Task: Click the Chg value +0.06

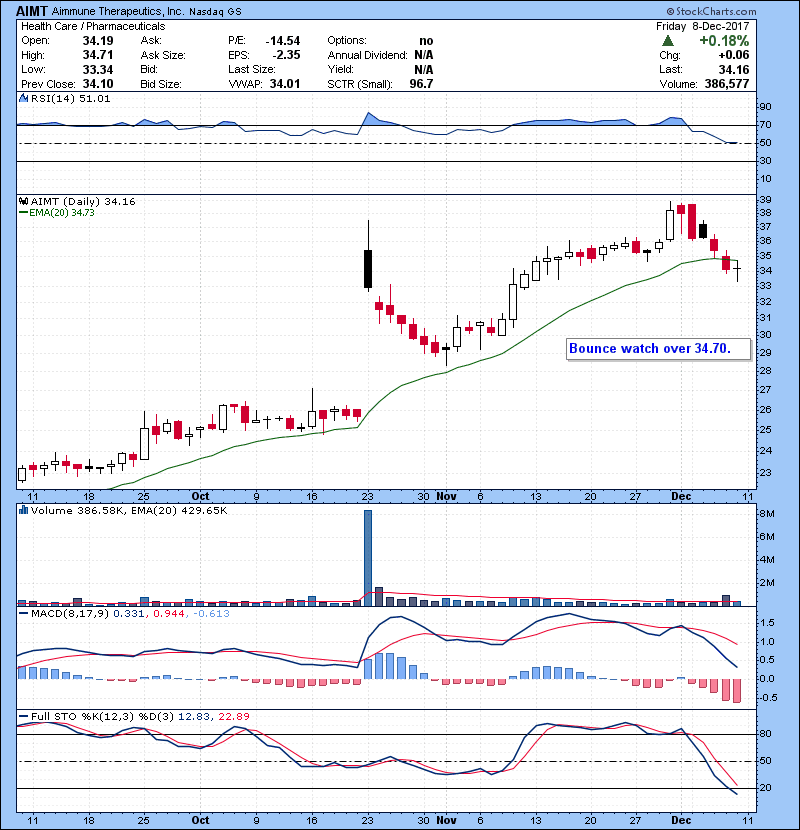Action: 734,55
